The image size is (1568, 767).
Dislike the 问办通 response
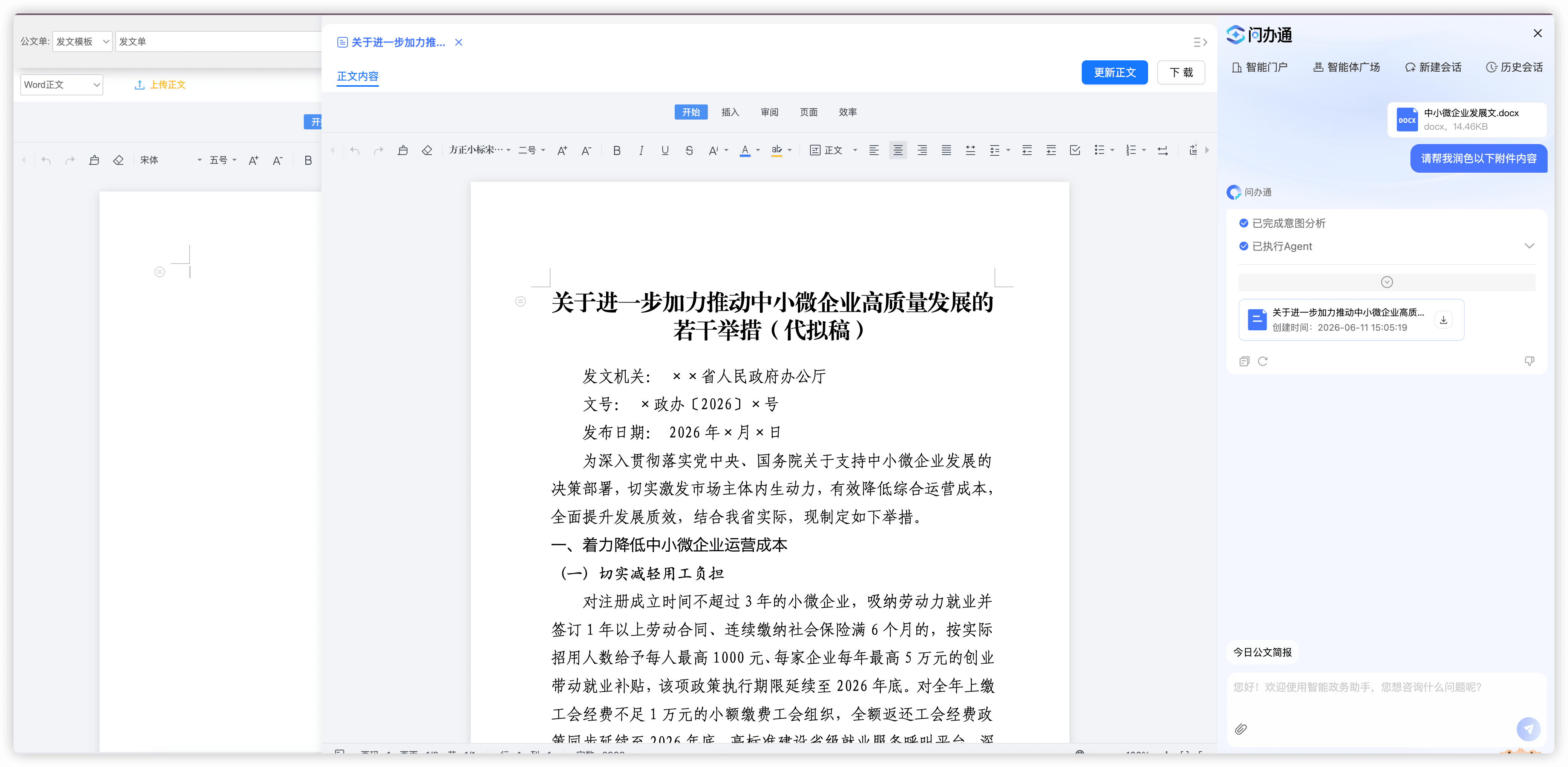tap(1529, 361)
